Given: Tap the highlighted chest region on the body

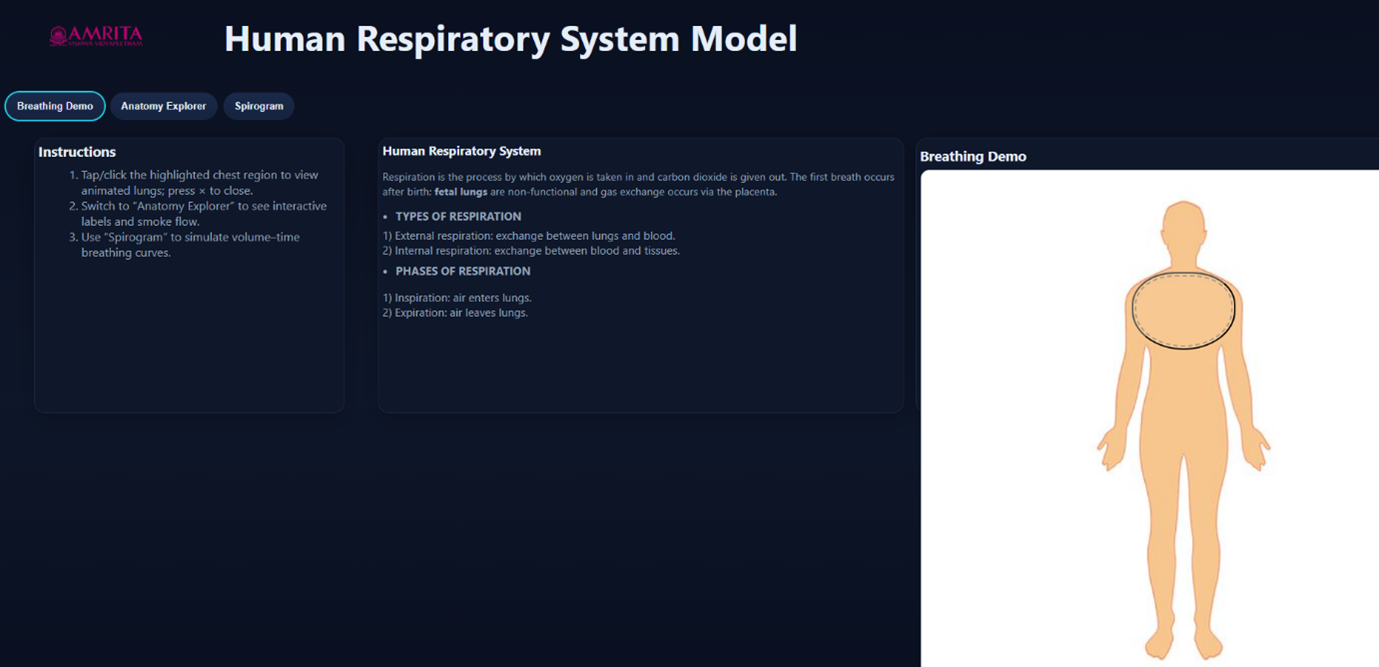Looking at the screenshot, I should tap(1183, 310).
